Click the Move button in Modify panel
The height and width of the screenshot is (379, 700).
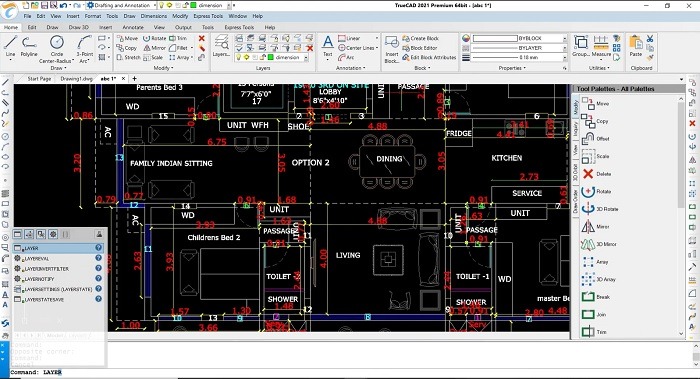click(127, 38)
